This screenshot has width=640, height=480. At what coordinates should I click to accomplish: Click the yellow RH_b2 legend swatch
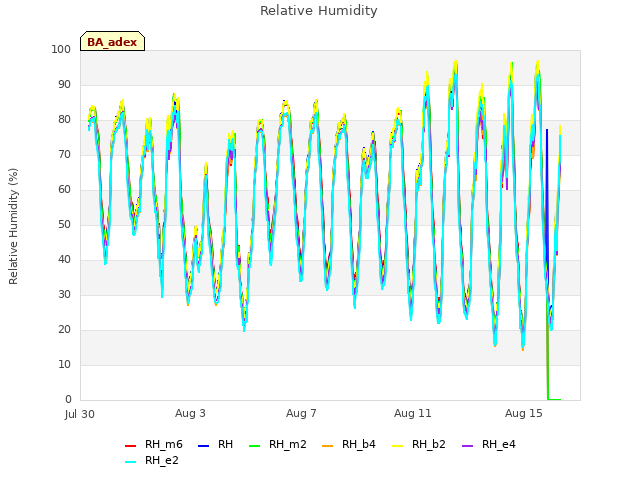(x=397, y=446)
